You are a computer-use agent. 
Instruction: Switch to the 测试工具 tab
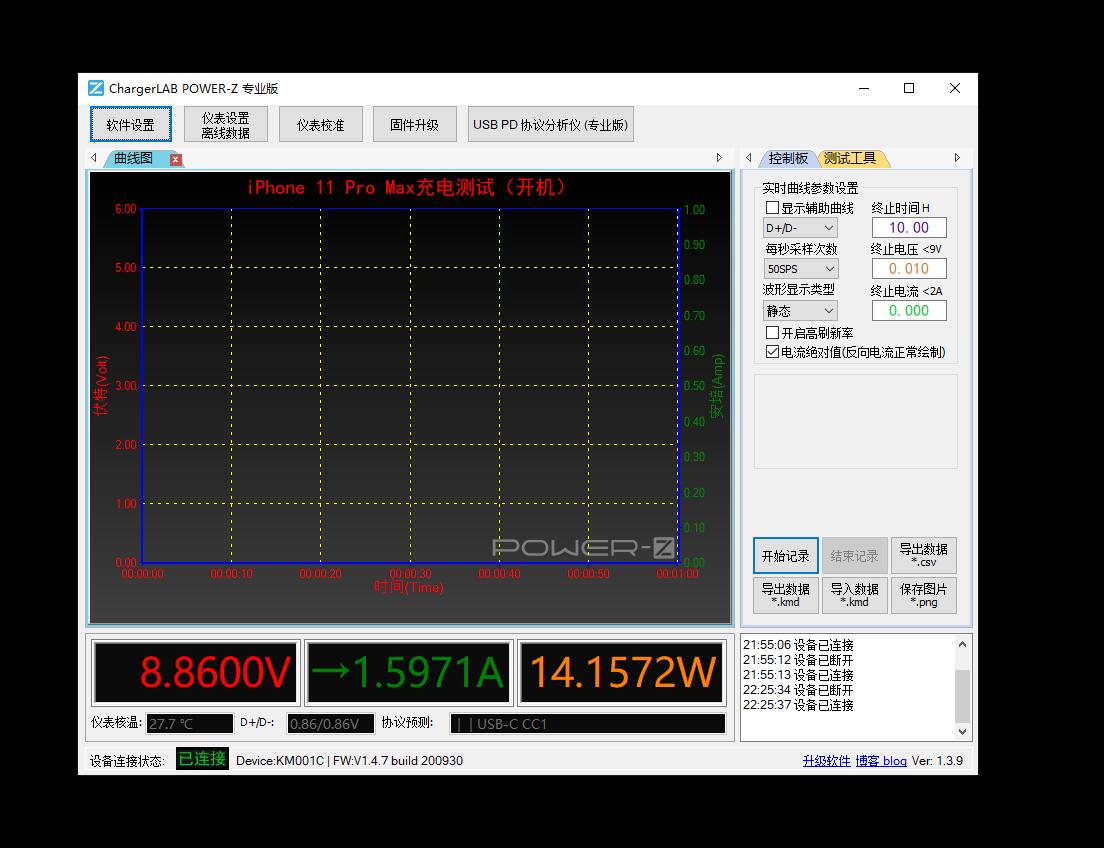click(x=850, y=158)
